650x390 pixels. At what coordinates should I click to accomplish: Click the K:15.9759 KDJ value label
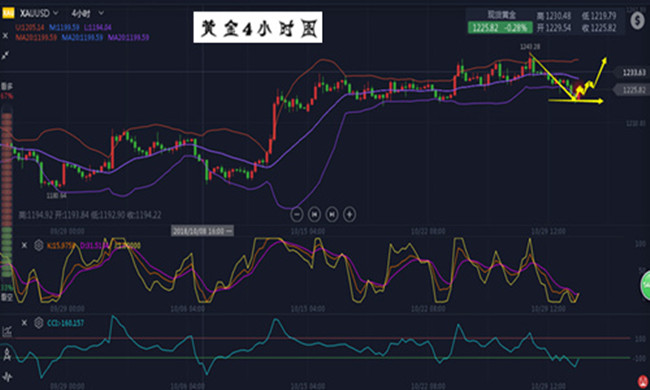61,246
